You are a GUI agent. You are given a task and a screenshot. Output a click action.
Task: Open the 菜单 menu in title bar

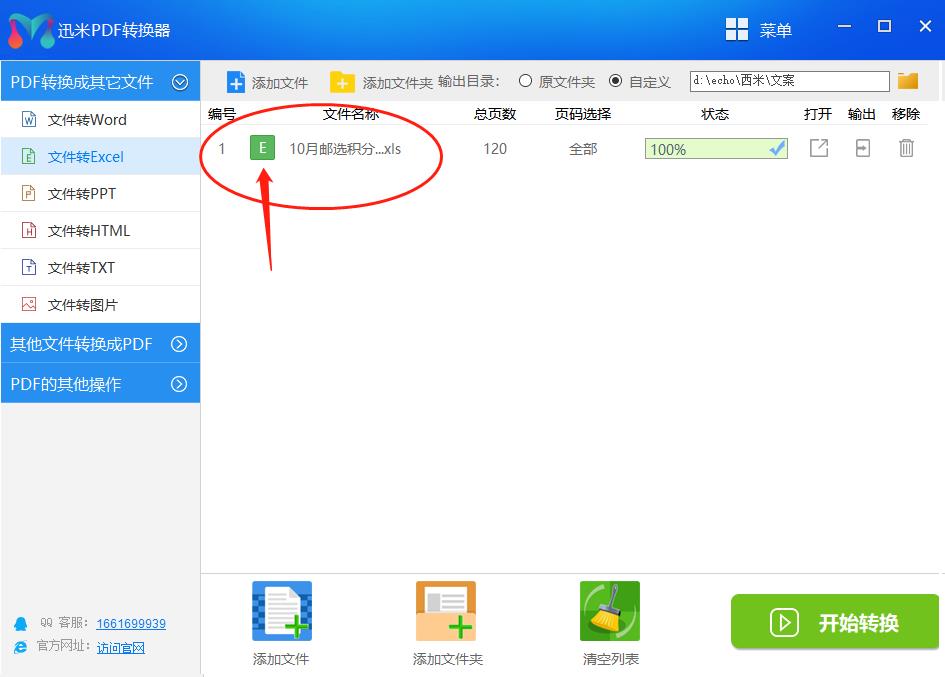click(x=759, y=30)
